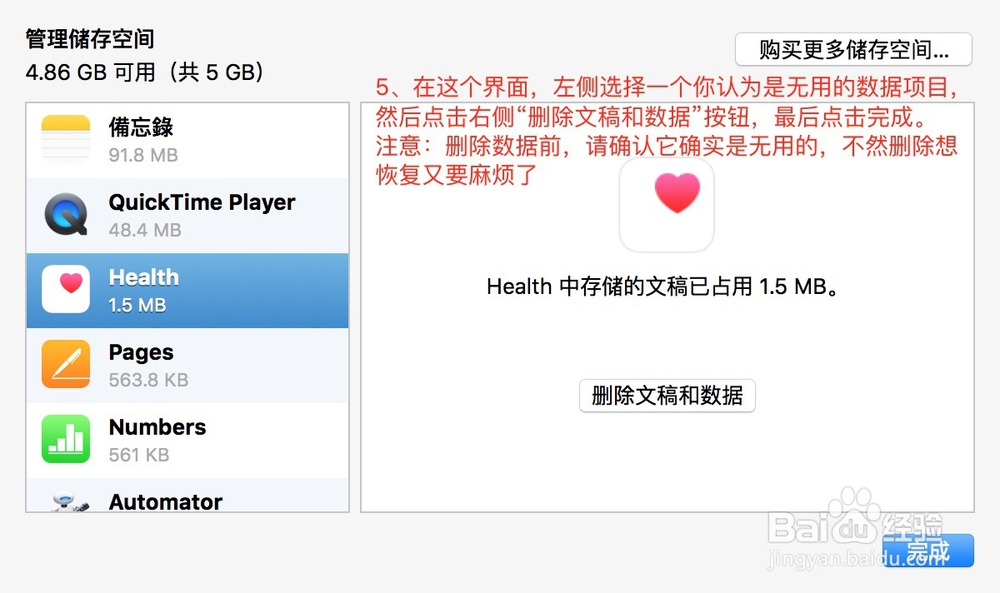Select the 備忘錄 entry name
Image resolution: width=1000 pixels, height=593 pixels.
[141, 127]
